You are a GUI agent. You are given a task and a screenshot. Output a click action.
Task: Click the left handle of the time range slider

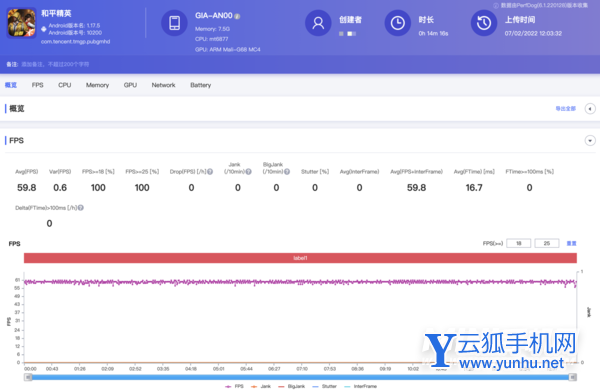pyautogui.click(x=28, y=377)
